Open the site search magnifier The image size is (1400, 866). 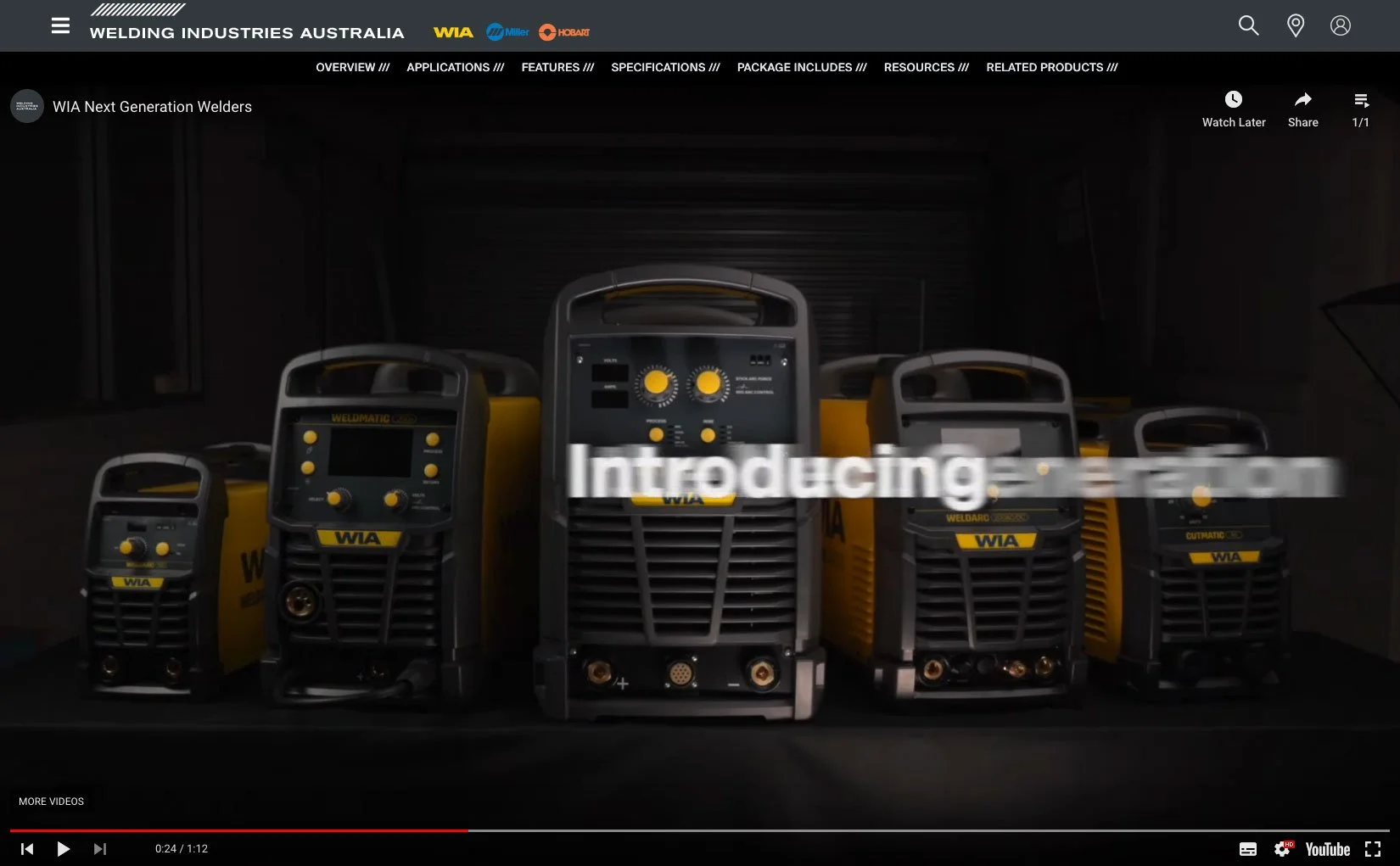coord(1248,25)
